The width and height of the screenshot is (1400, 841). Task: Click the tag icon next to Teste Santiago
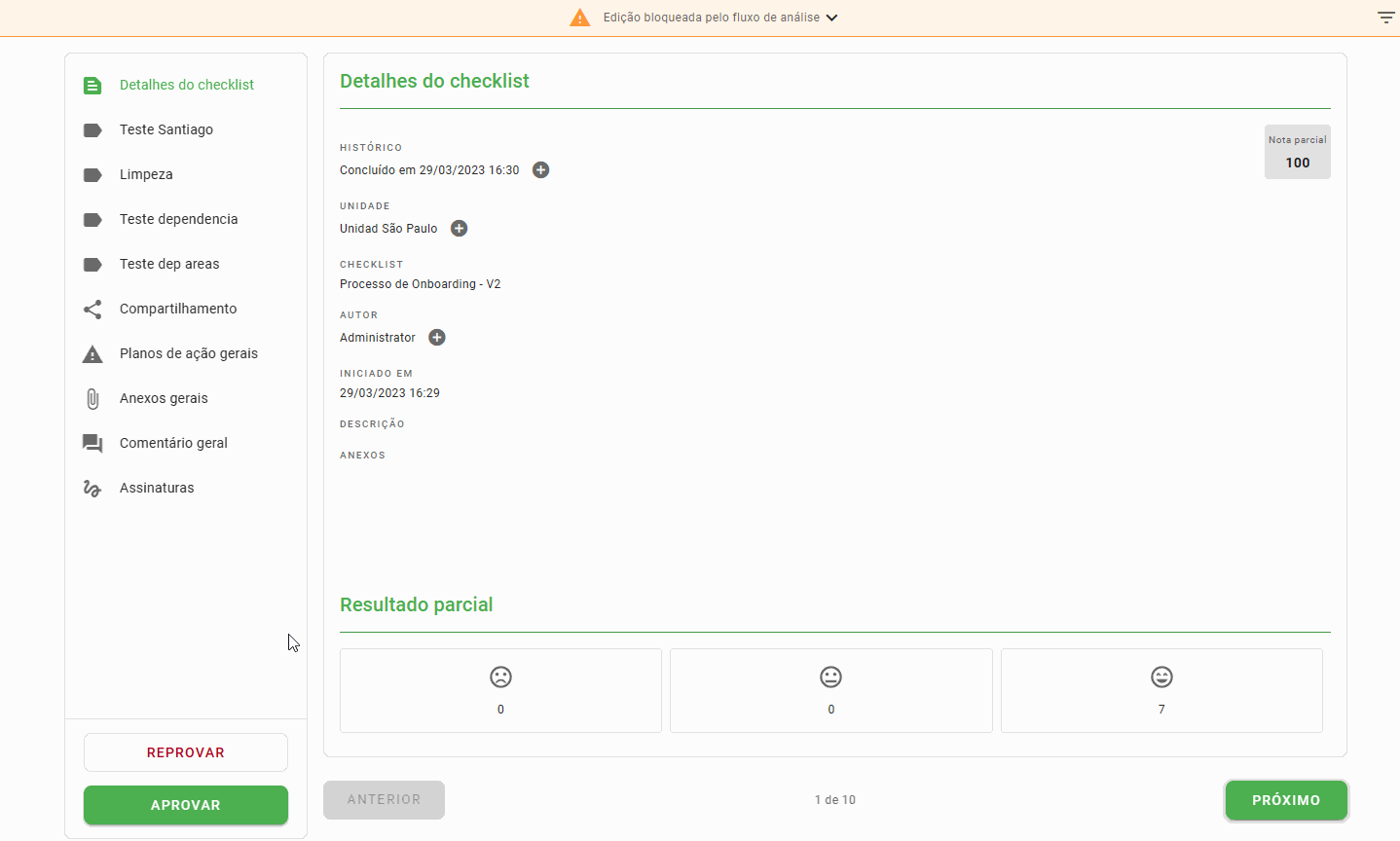[x=92, y=130]
